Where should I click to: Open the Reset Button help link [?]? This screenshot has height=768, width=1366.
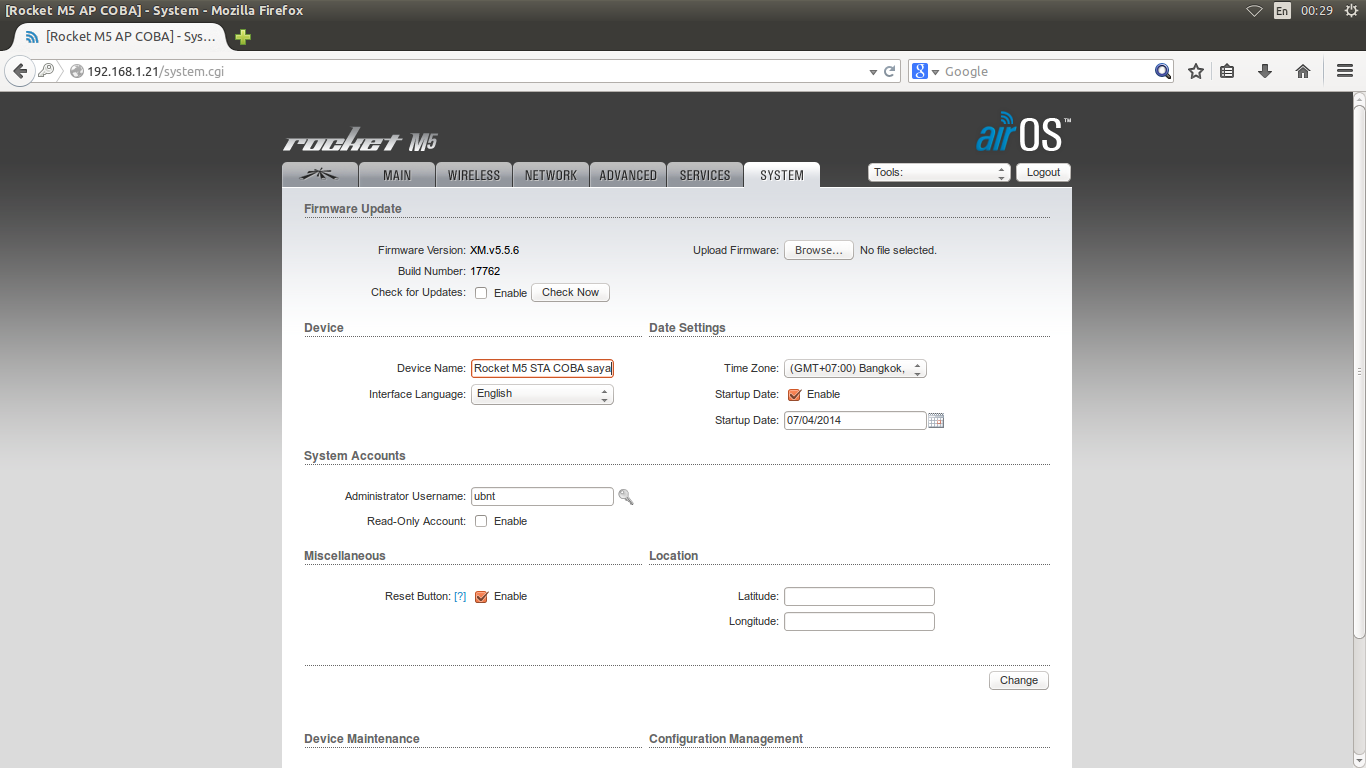click(x=460, y=596)
